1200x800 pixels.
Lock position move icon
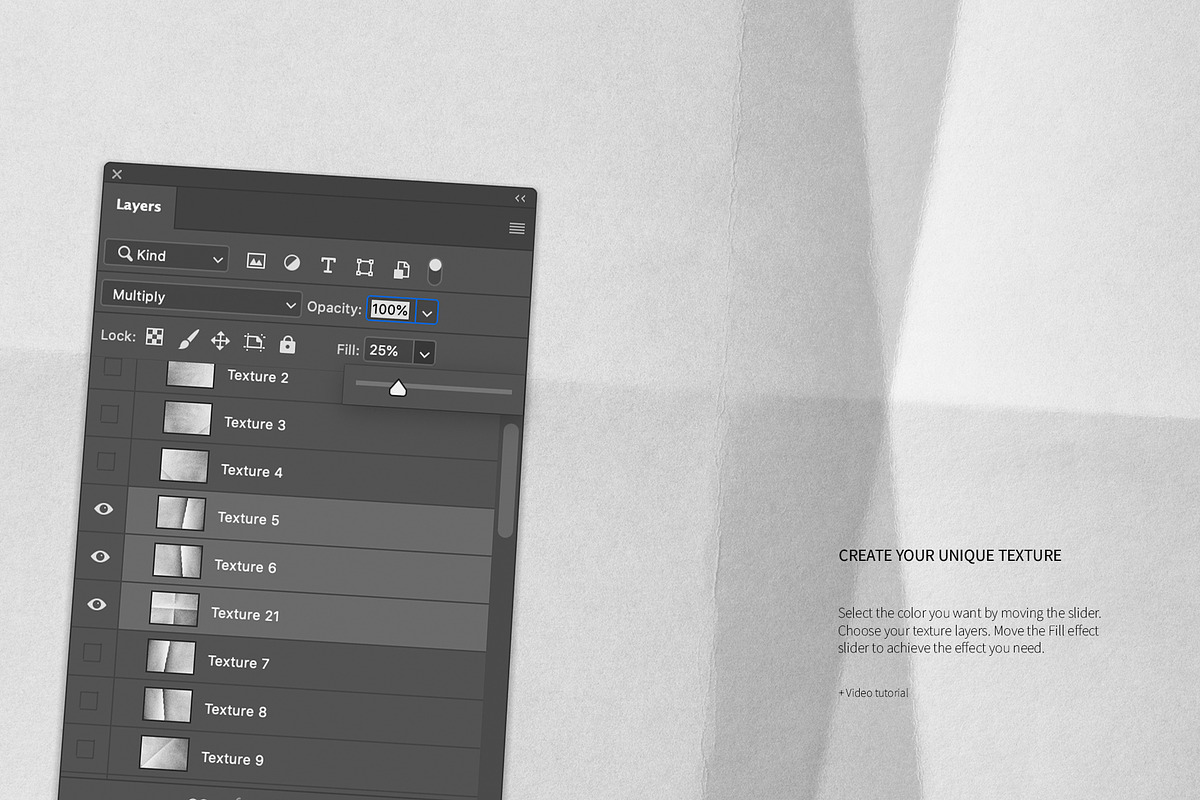pos(220,341)
